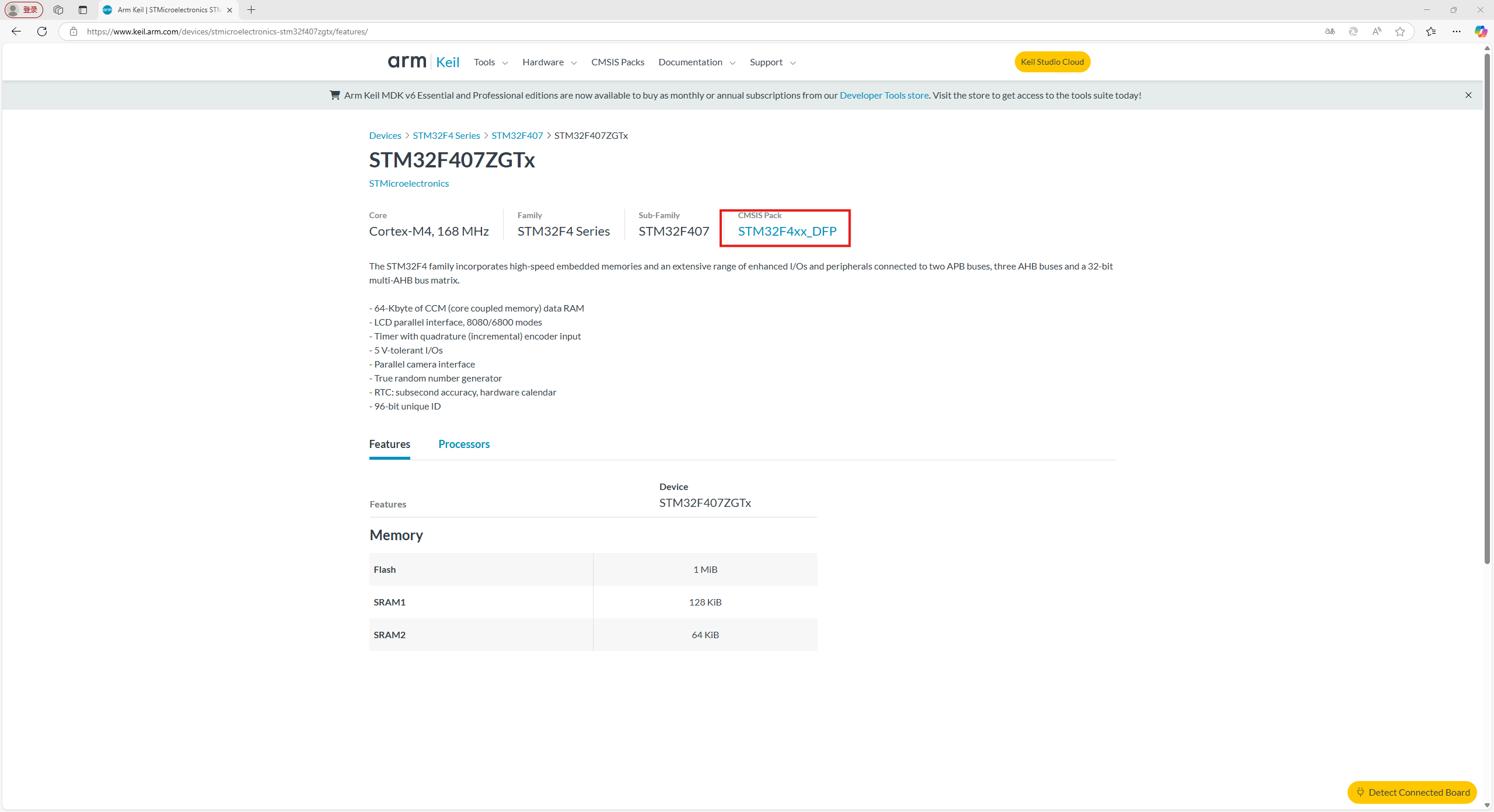Open the STM32F4 Series breadcrumb link
The width and height of the screenshot is (1494, 812).
[x=446, y=135]
